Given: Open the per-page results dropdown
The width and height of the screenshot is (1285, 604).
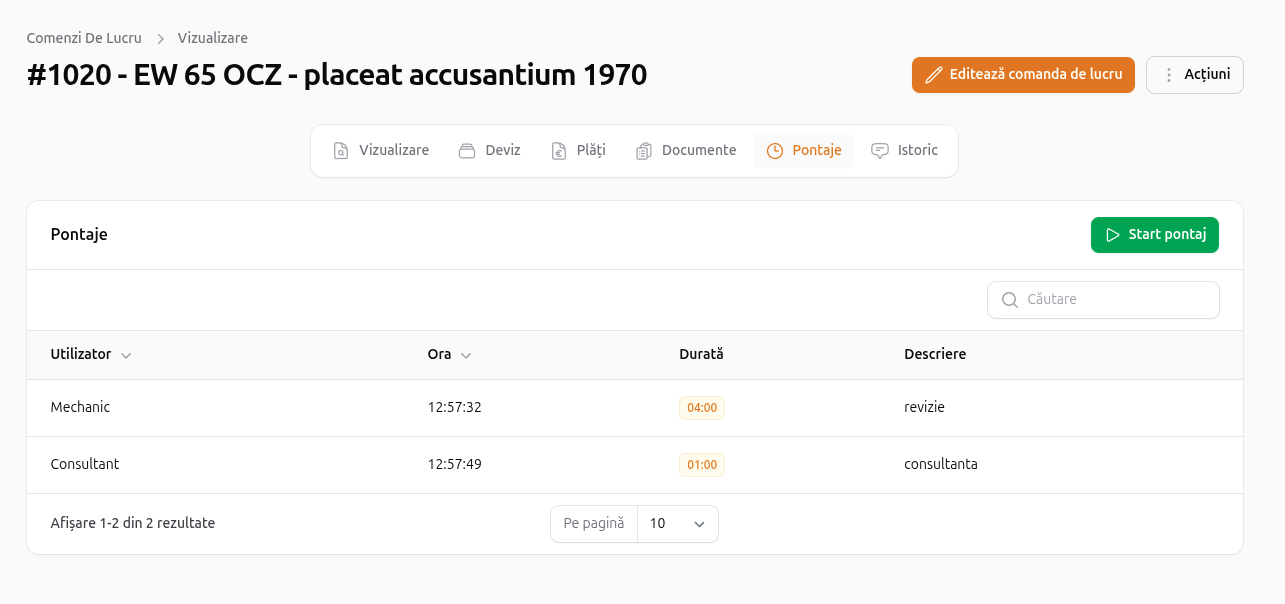Looking at the screenshot, I should click(677, 524).
